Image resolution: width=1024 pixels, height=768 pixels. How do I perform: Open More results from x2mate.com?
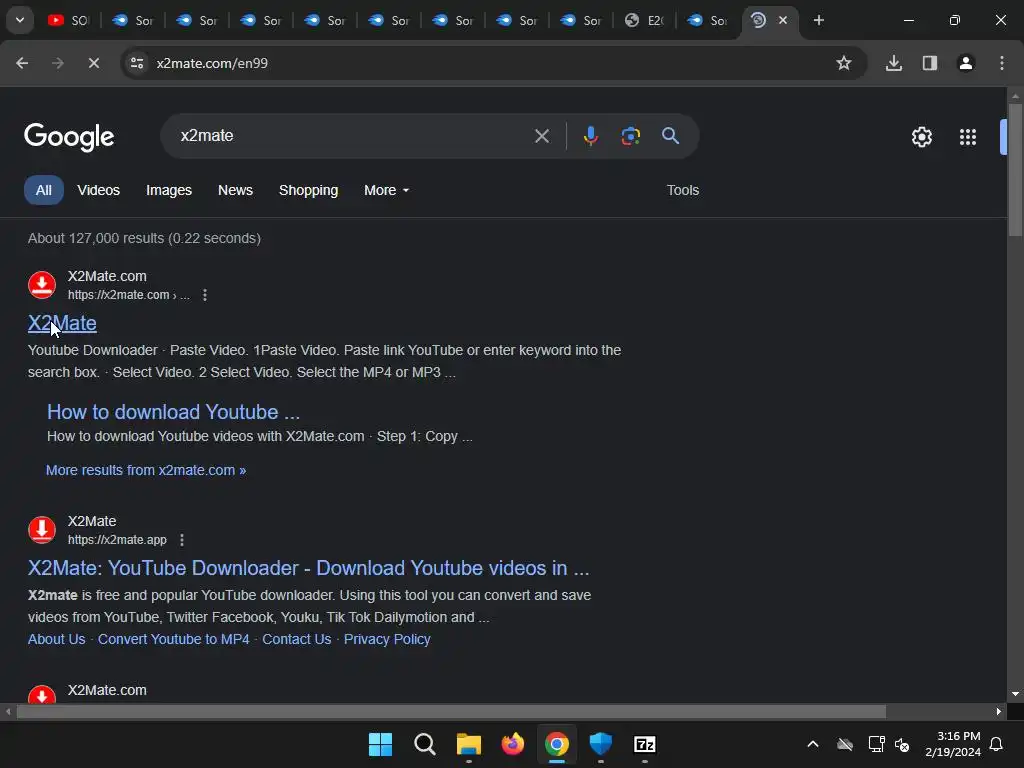pos(146,470)
